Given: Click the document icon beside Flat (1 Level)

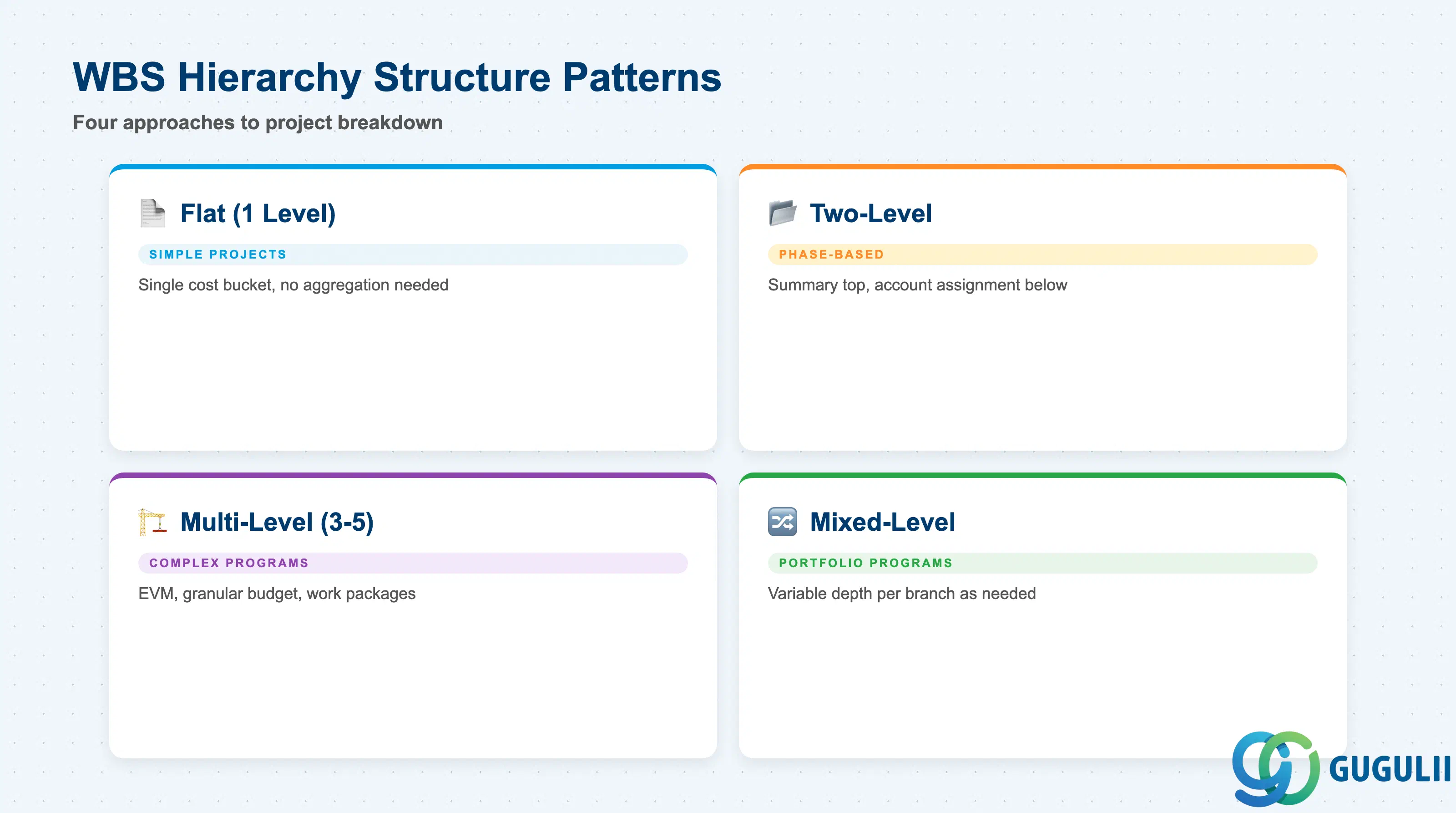Looking at the screenshot, I should 152,213.
